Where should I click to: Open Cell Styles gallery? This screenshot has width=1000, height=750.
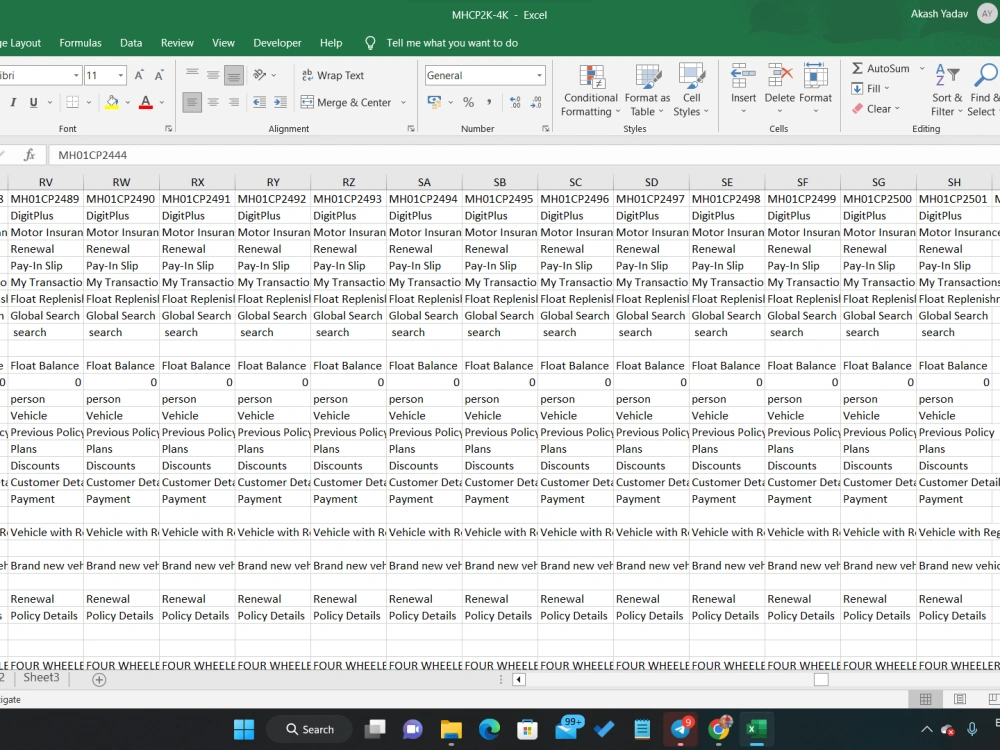[x=691, y=91]
